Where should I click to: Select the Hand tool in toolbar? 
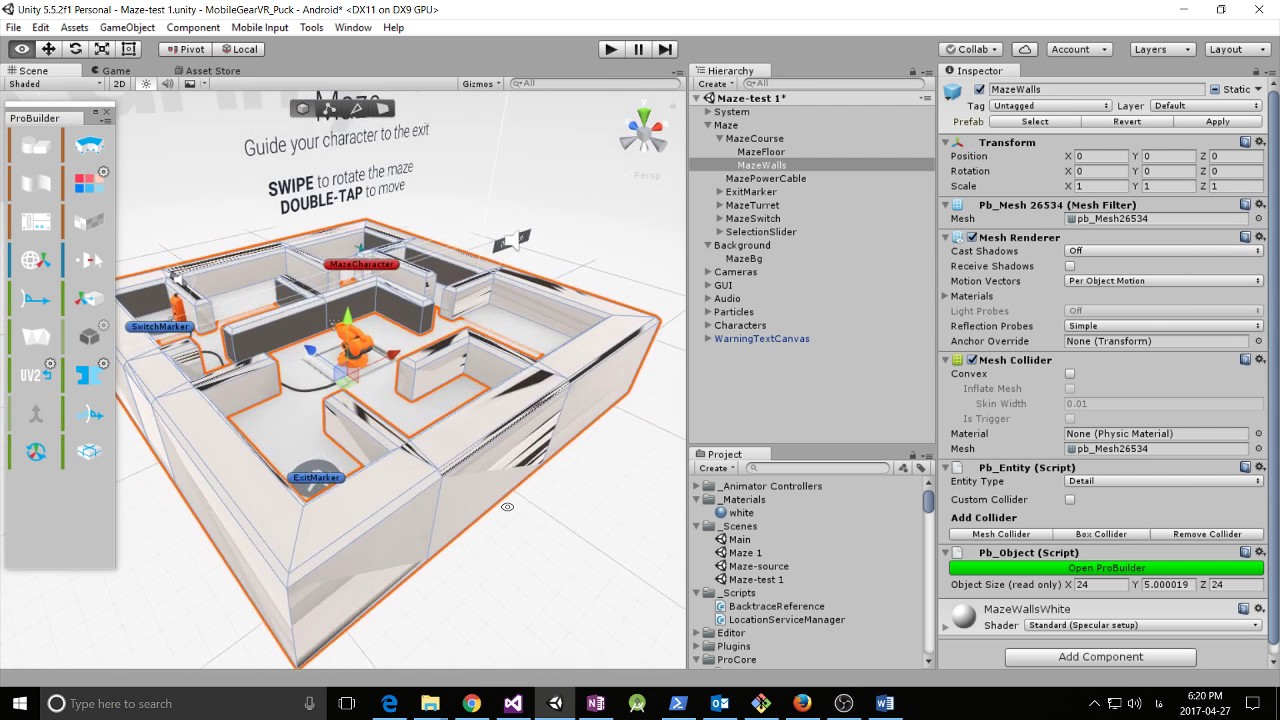click(x=21, y=49)
